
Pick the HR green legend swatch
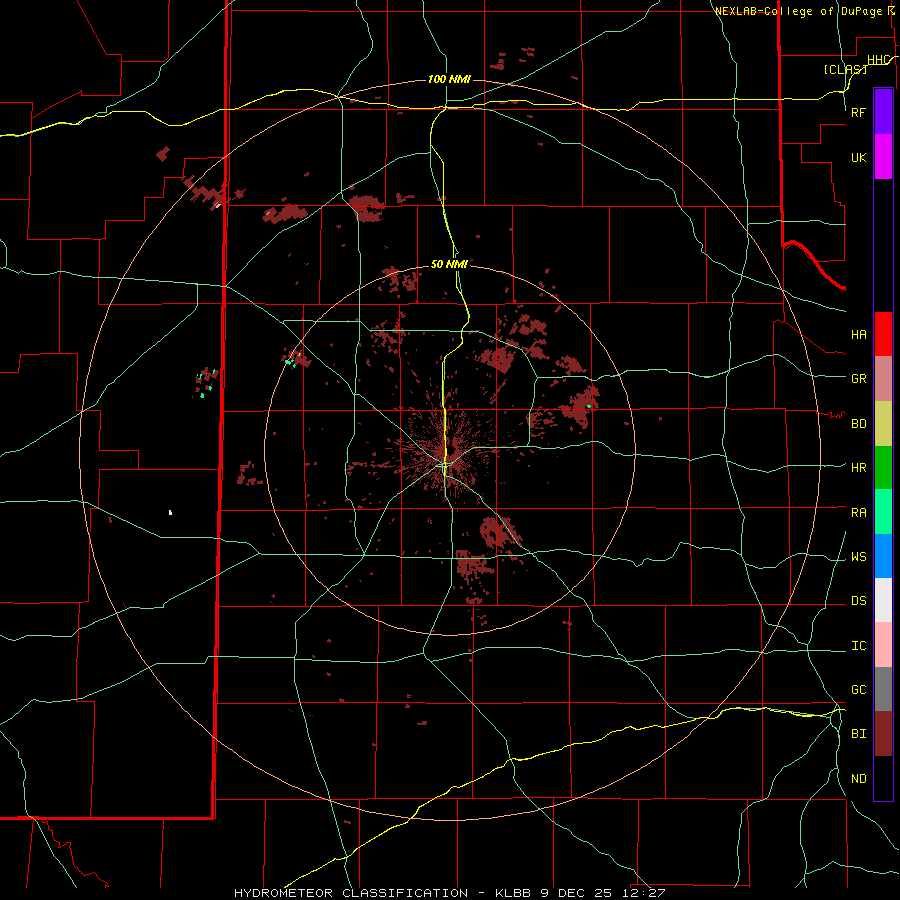coord(883,468)
